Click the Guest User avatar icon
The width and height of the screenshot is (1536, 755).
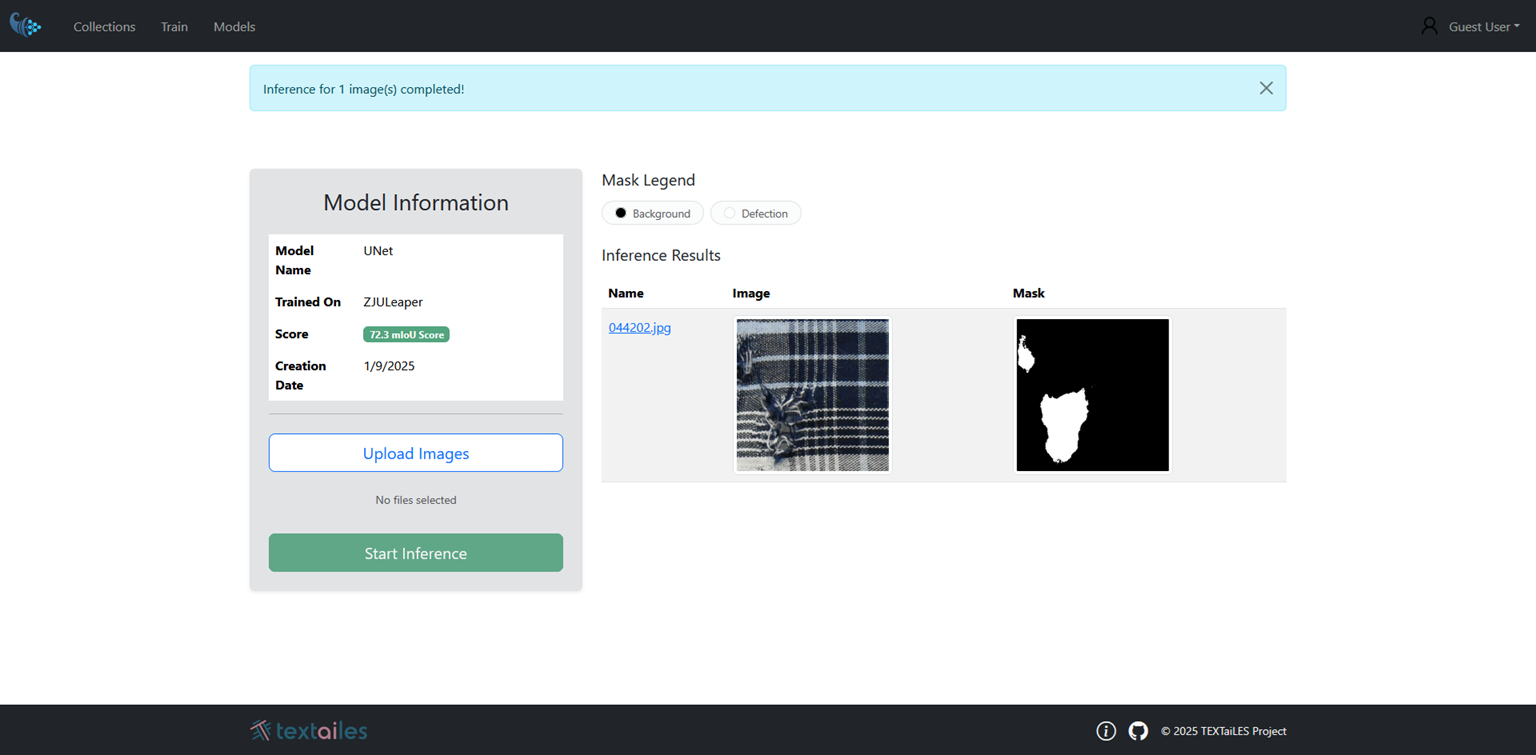coord(1429,26)
